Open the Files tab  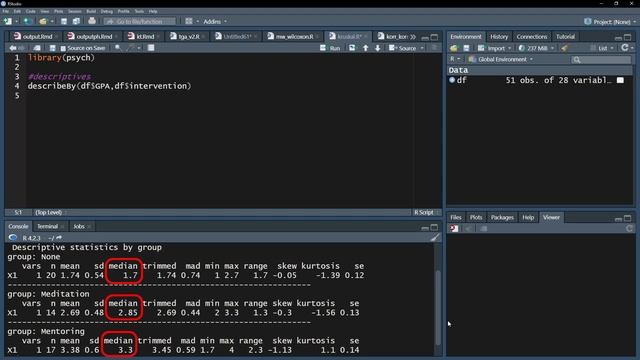pos(456,217)
